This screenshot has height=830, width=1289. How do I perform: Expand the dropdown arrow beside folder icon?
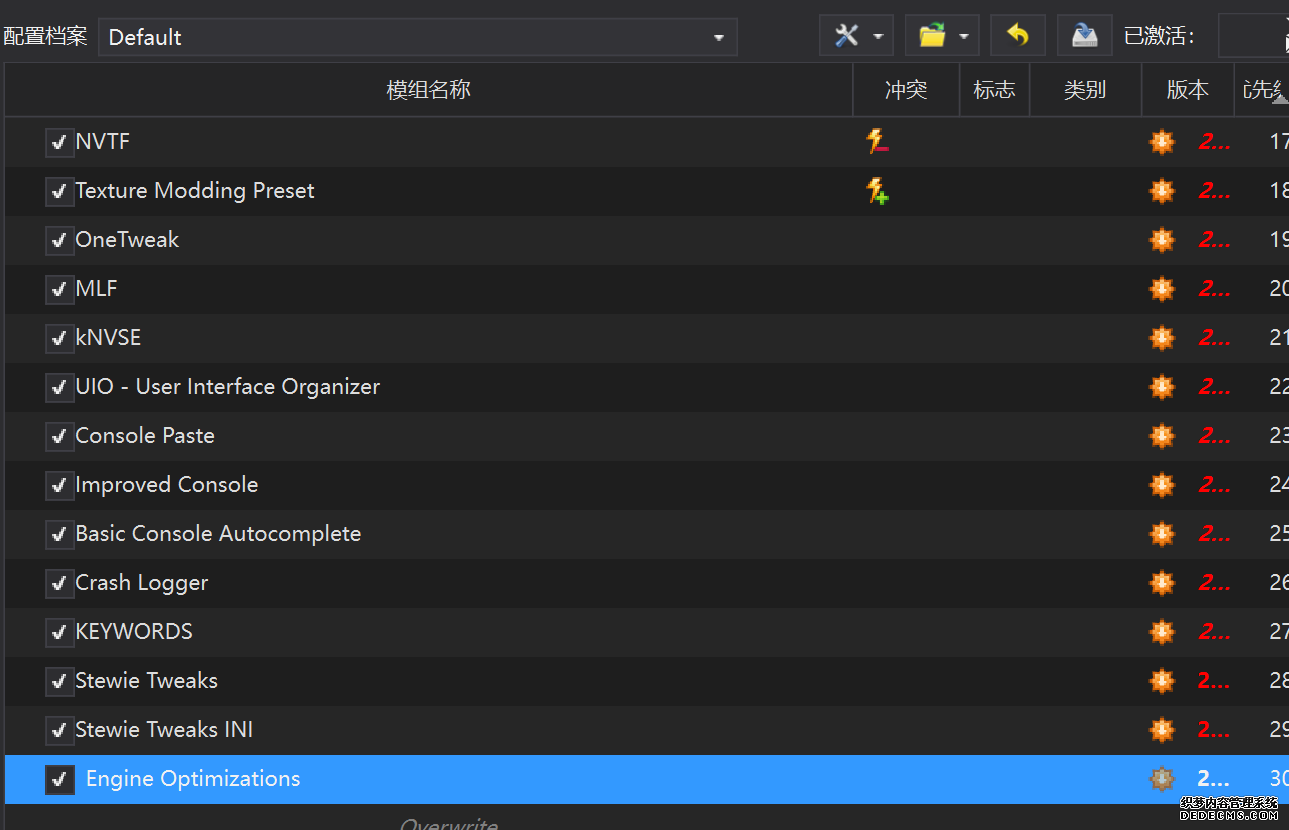click(963, 37)
